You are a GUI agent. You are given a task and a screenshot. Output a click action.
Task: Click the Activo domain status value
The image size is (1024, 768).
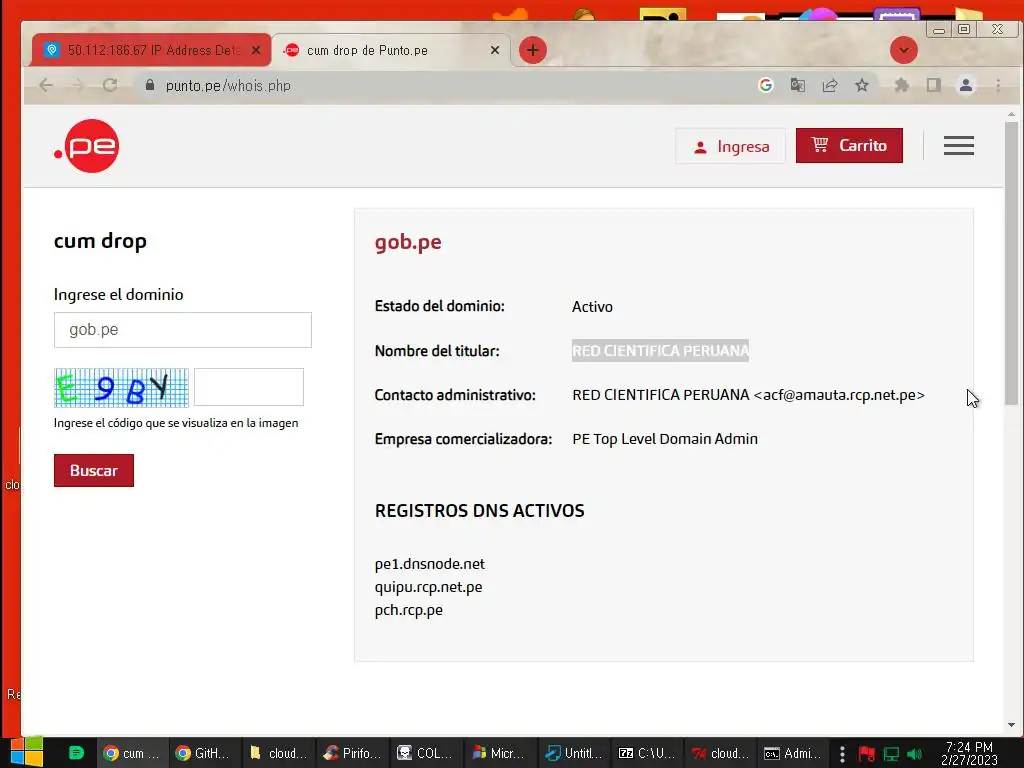pyautogui.click(x=592, y=307)
